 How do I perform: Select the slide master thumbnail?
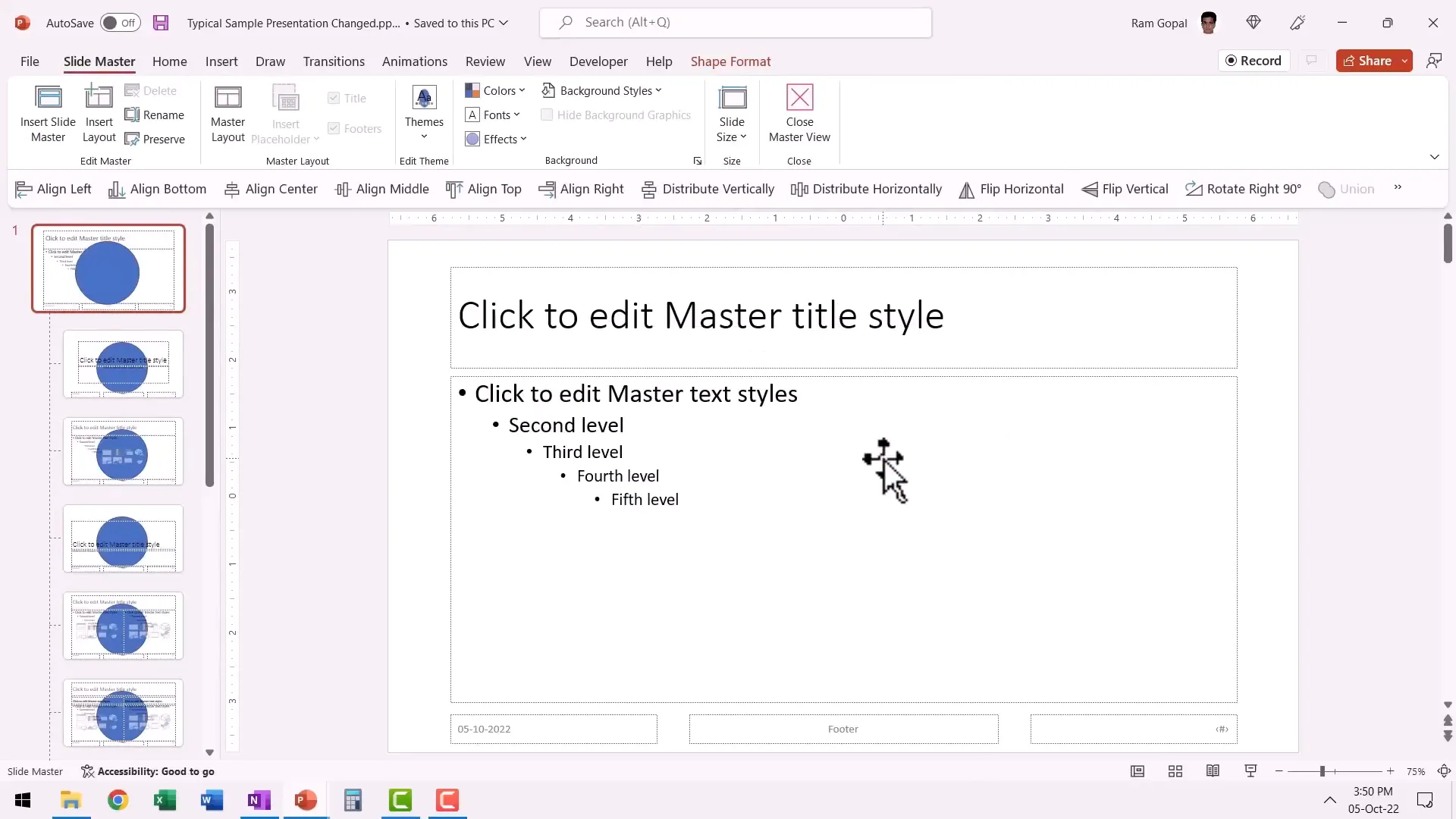108,268
